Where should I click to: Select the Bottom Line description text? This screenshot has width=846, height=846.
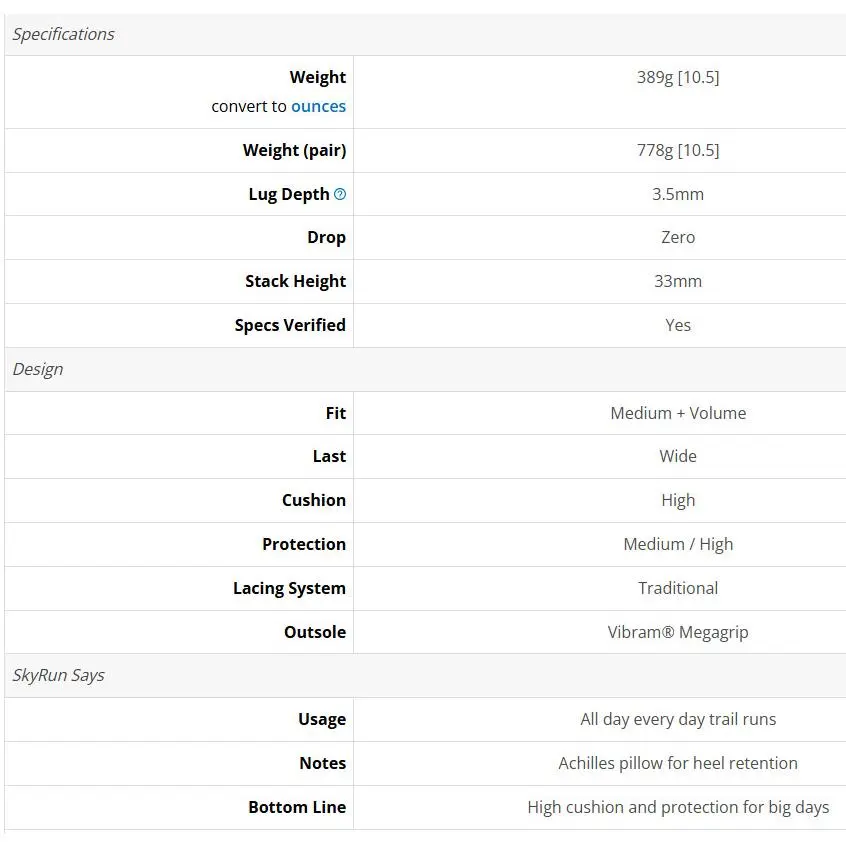pyautogui.click(x=678, y=808)
